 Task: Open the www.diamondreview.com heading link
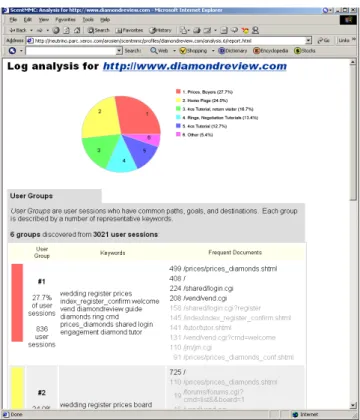point(195,66)
